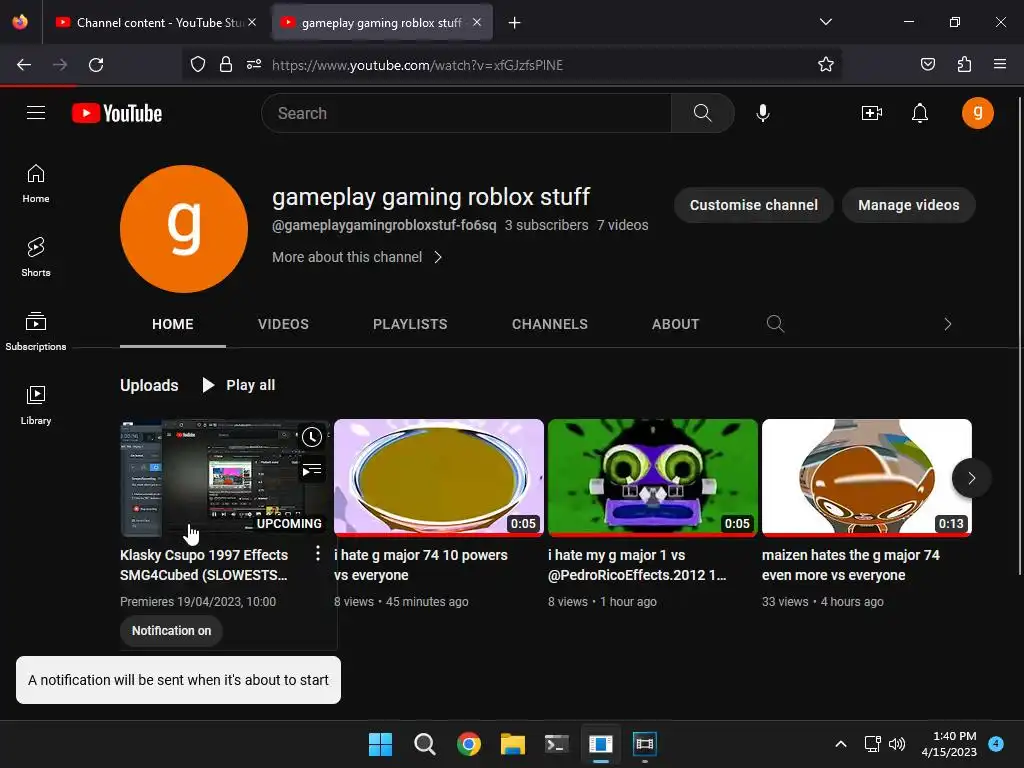Image resolution: width=1024 pixels, height=768 pixels.
Task: Open File Explorer from taskbar
Action: [513, 744]
